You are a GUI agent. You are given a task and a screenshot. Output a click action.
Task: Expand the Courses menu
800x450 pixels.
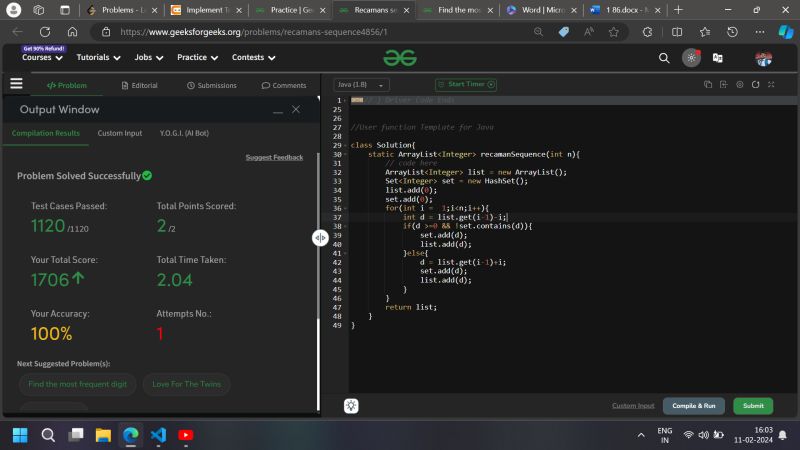tap(41, 58)
